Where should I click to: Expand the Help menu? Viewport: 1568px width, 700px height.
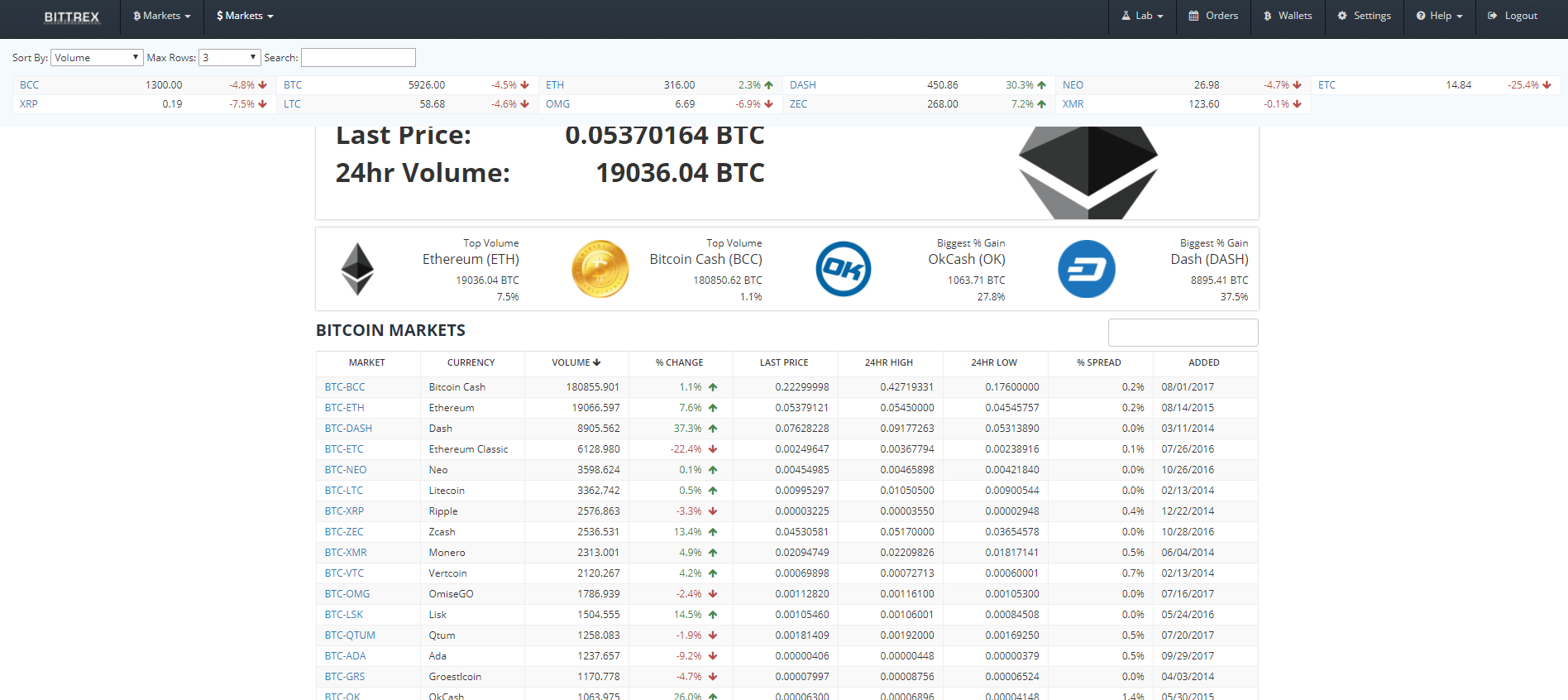point(1439,16)
